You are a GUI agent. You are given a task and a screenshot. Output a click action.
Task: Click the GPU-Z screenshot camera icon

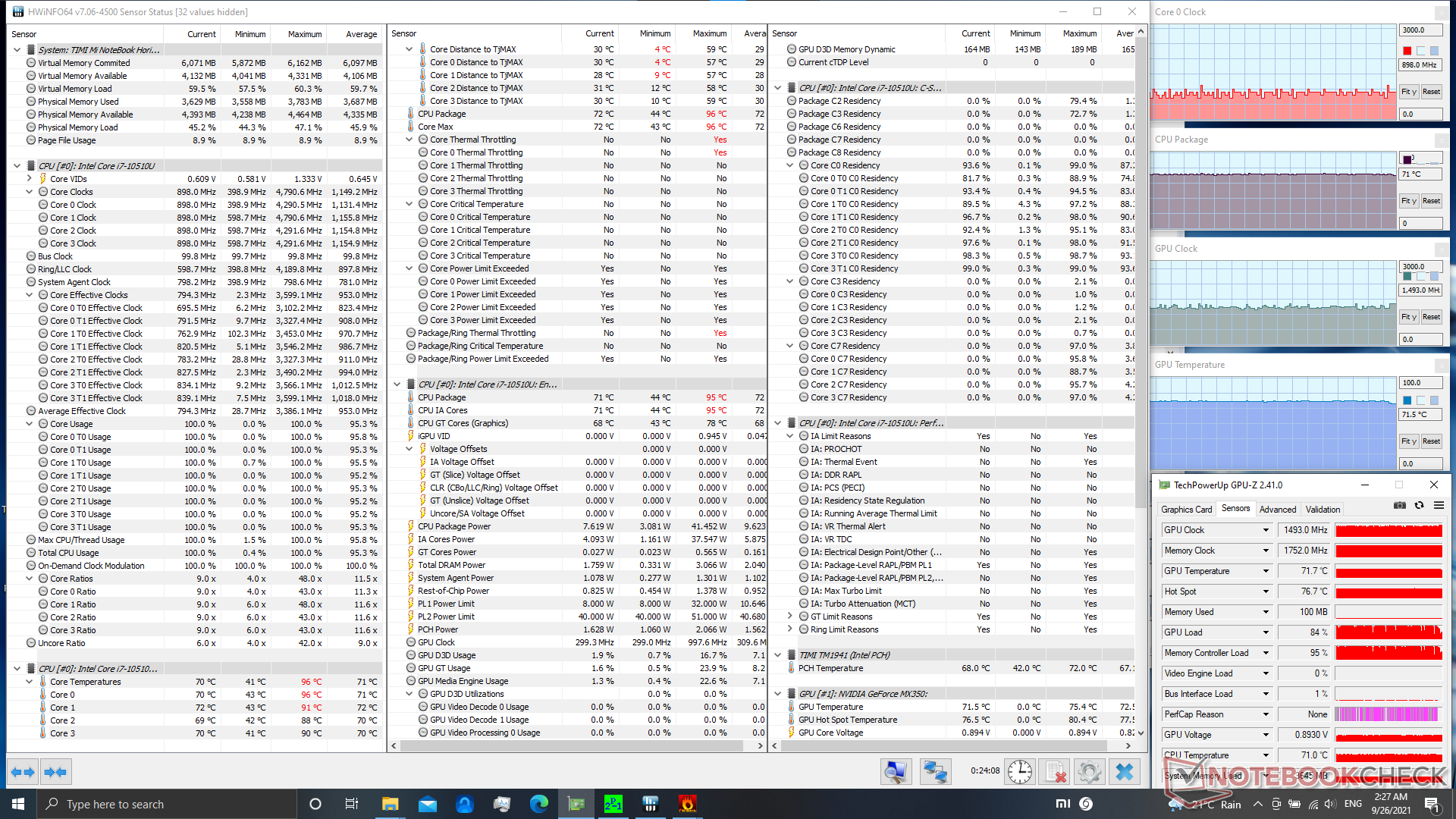click(x=1400, y=506)
